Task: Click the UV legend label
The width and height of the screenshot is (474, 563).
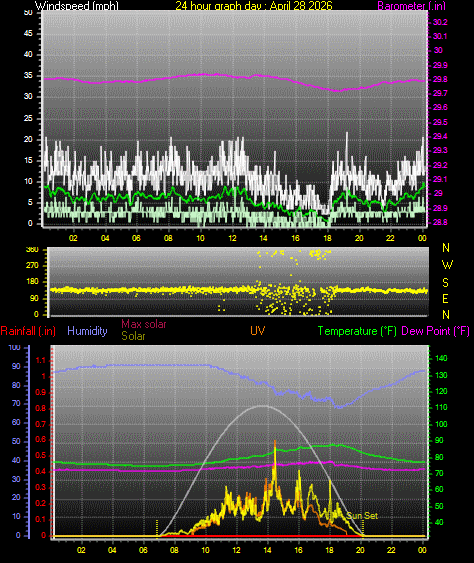Action: coord(258,331)
